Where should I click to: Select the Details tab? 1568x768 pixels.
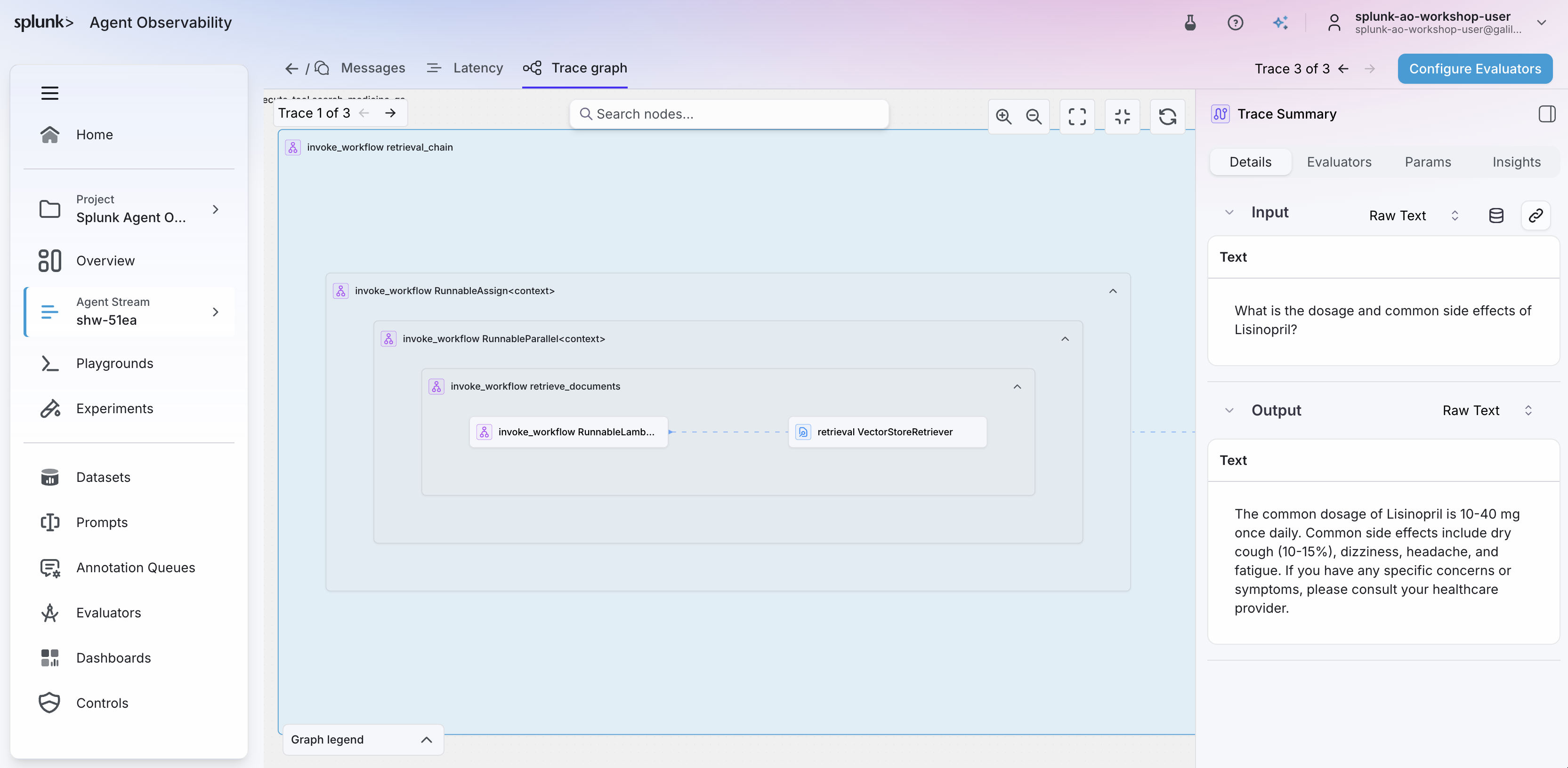(1250, 162)
